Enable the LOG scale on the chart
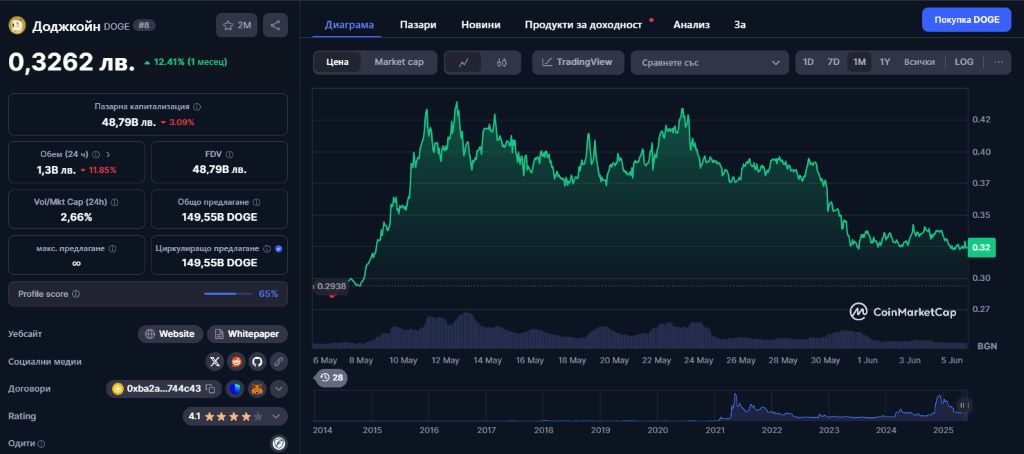 point(964,62)
